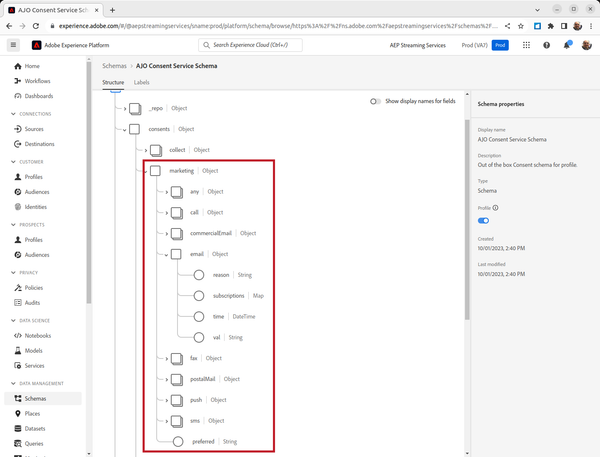The width and height of the screenshot is (600, 457).
Task: Click the Datasets icon in sidebar
Action: 18,428
